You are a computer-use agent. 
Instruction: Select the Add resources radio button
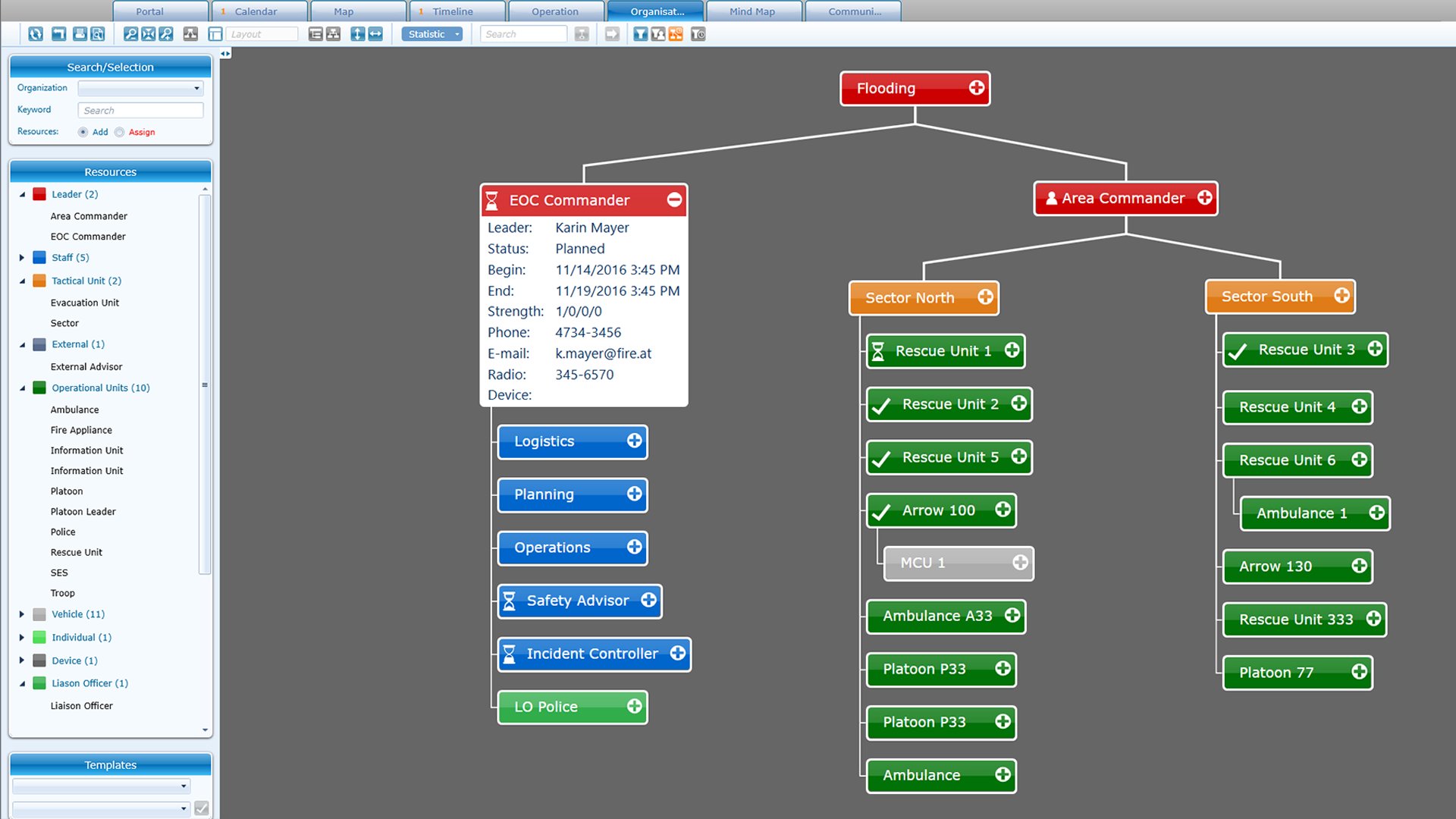[x=83, y=132]
